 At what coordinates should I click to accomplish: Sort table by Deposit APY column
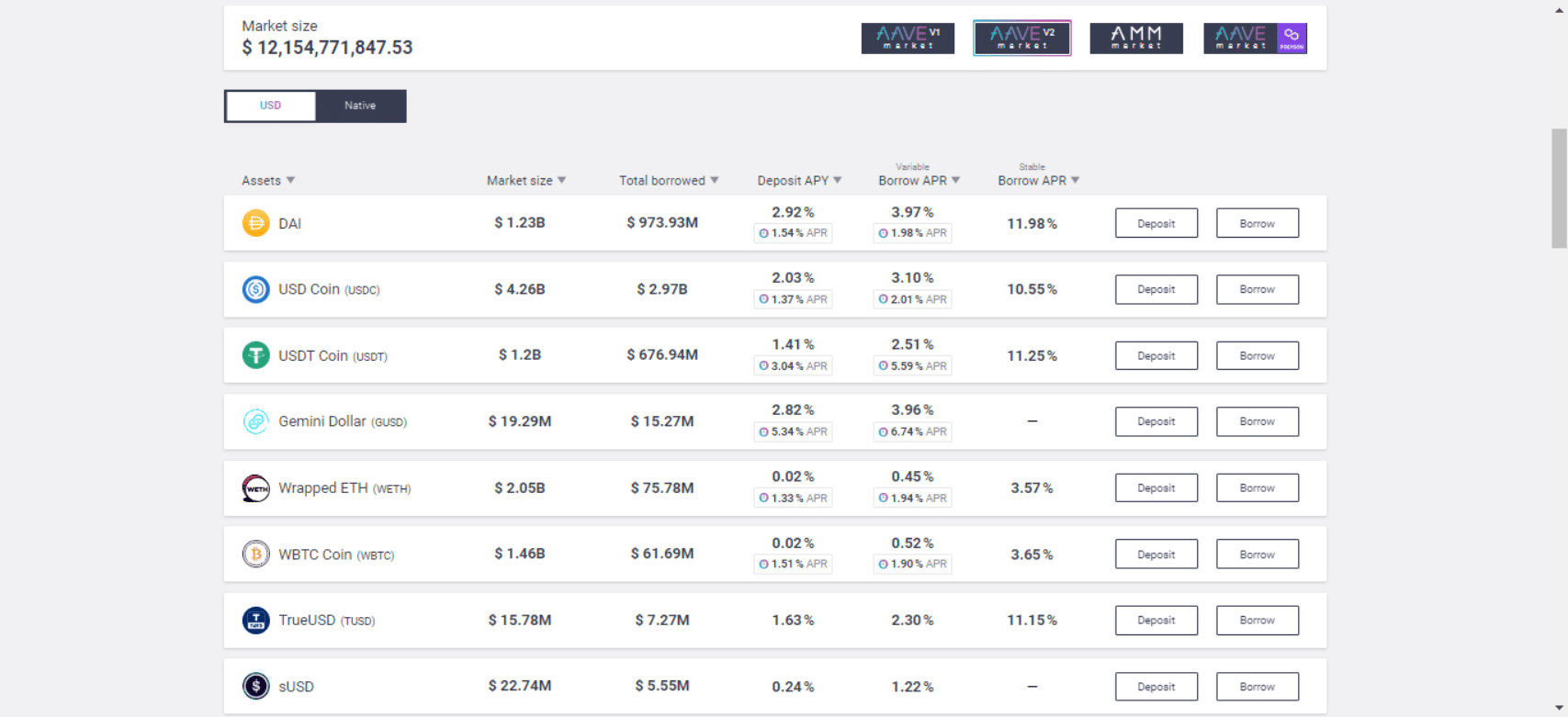799,181
